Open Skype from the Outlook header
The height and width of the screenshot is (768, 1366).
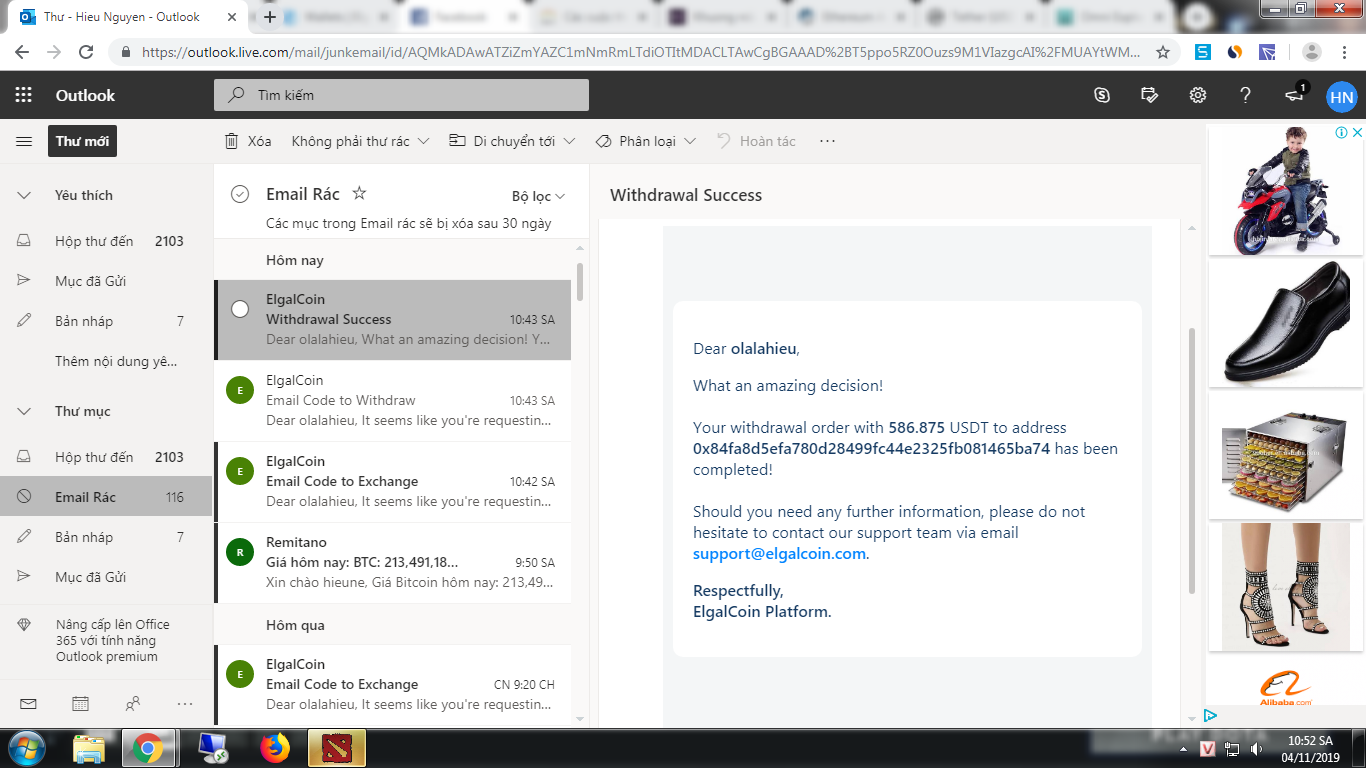point(1102,95)
